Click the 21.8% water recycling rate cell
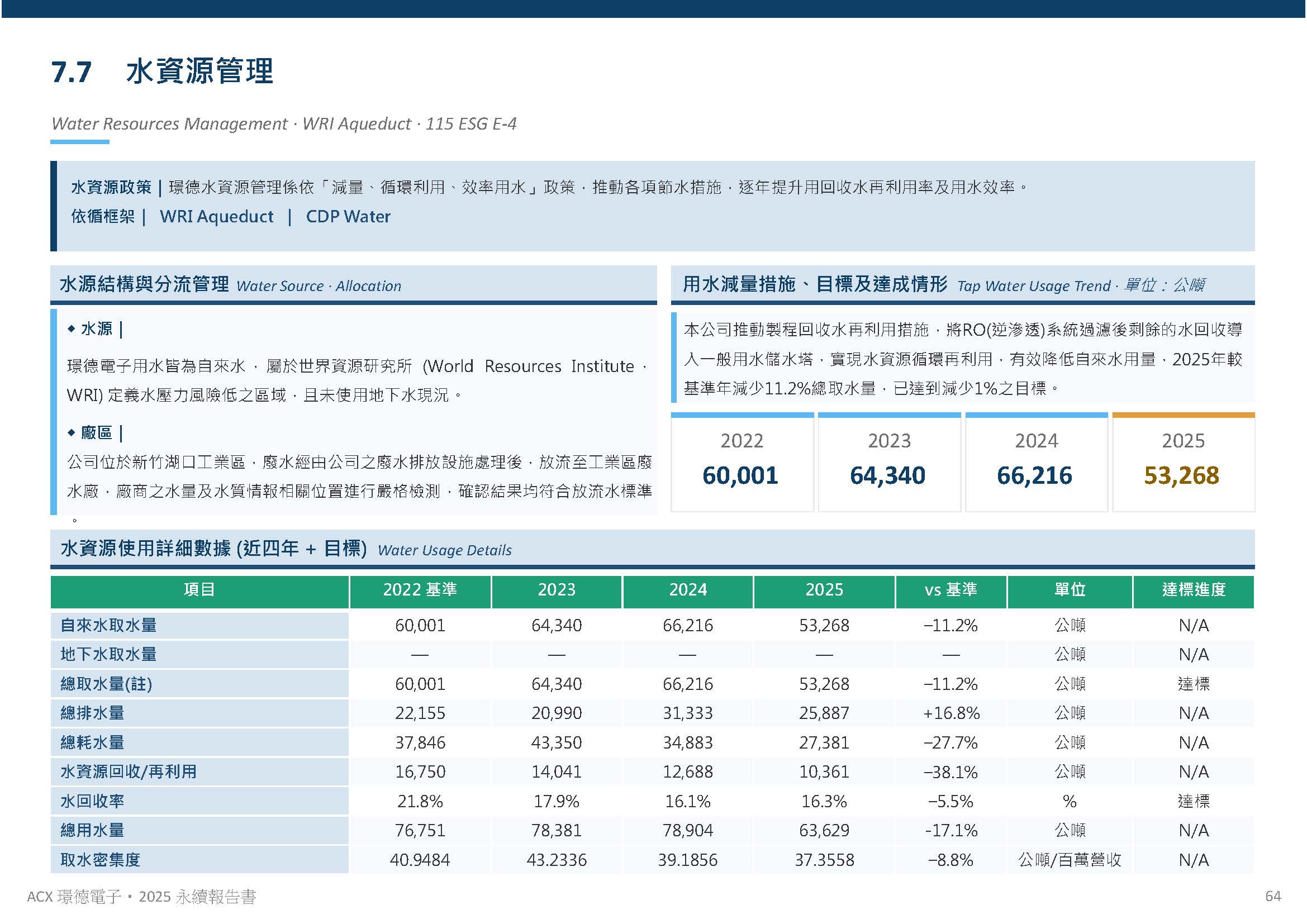The height and width of the screenshot is (924, 1307). click(420, 802)
